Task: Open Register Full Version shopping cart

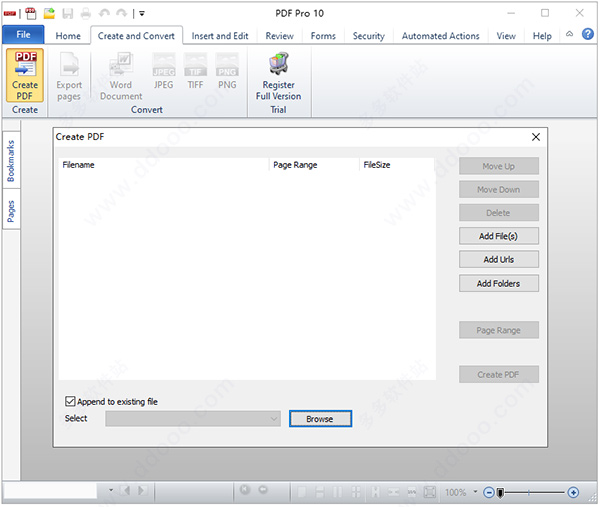Action: tap(279, 64)
